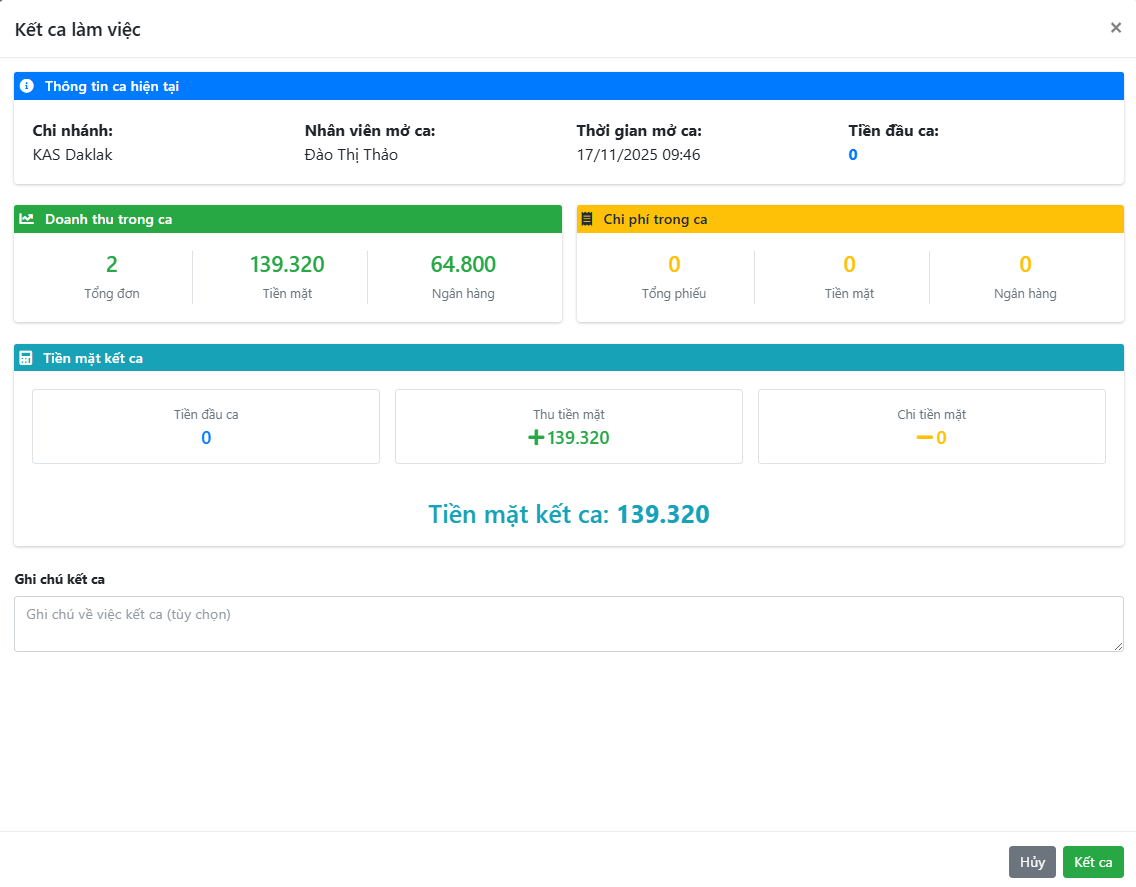Cancel with the Hủy button

(x=1031, y=862)
